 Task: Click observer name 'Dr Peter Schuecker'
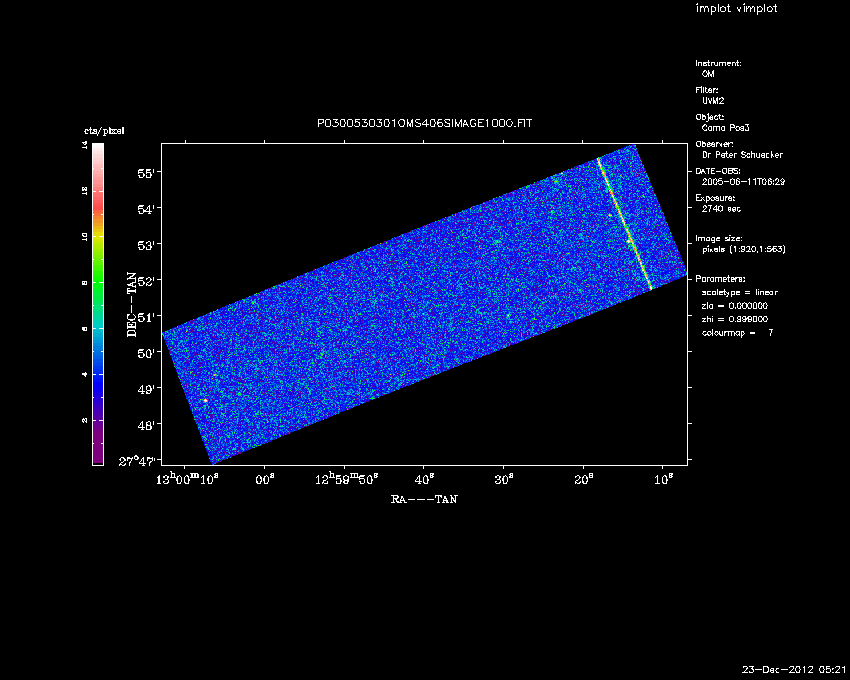pyautogui.click(x=742, y=155)
